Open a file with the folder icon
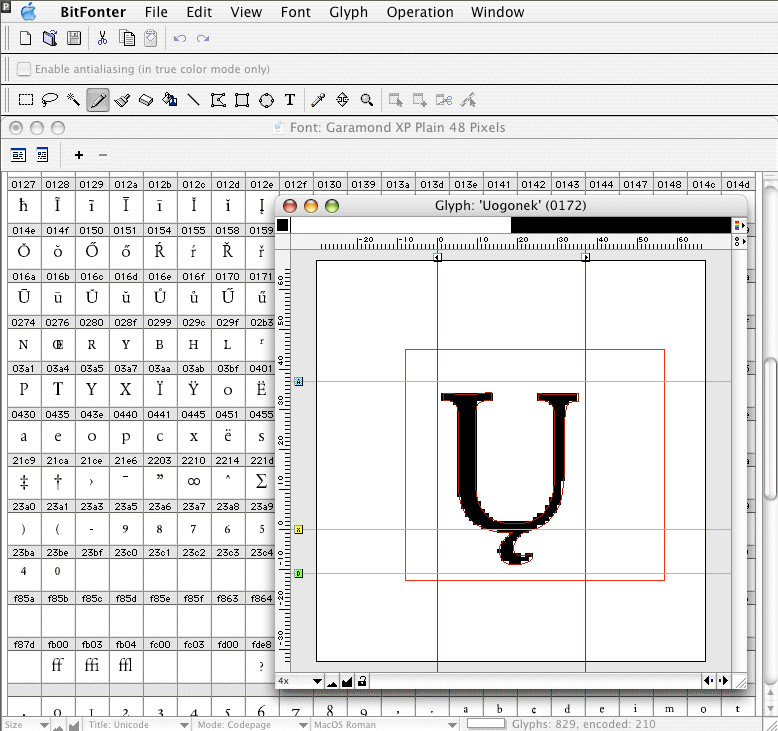 [50, 38]
